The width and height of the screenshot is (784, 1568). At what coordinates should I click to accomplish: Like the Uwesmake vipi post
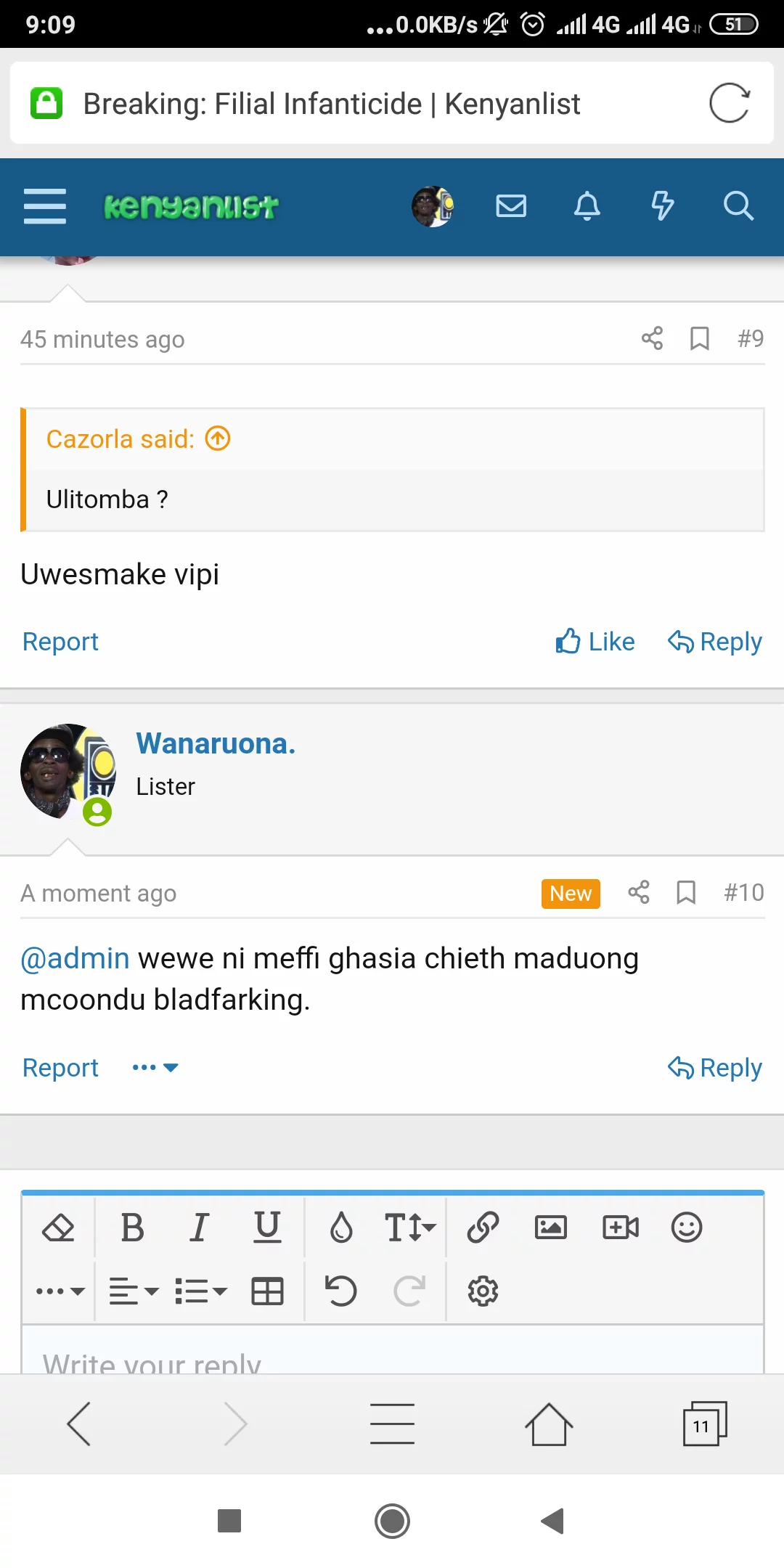pyautogui.click(x=595, y=642)
